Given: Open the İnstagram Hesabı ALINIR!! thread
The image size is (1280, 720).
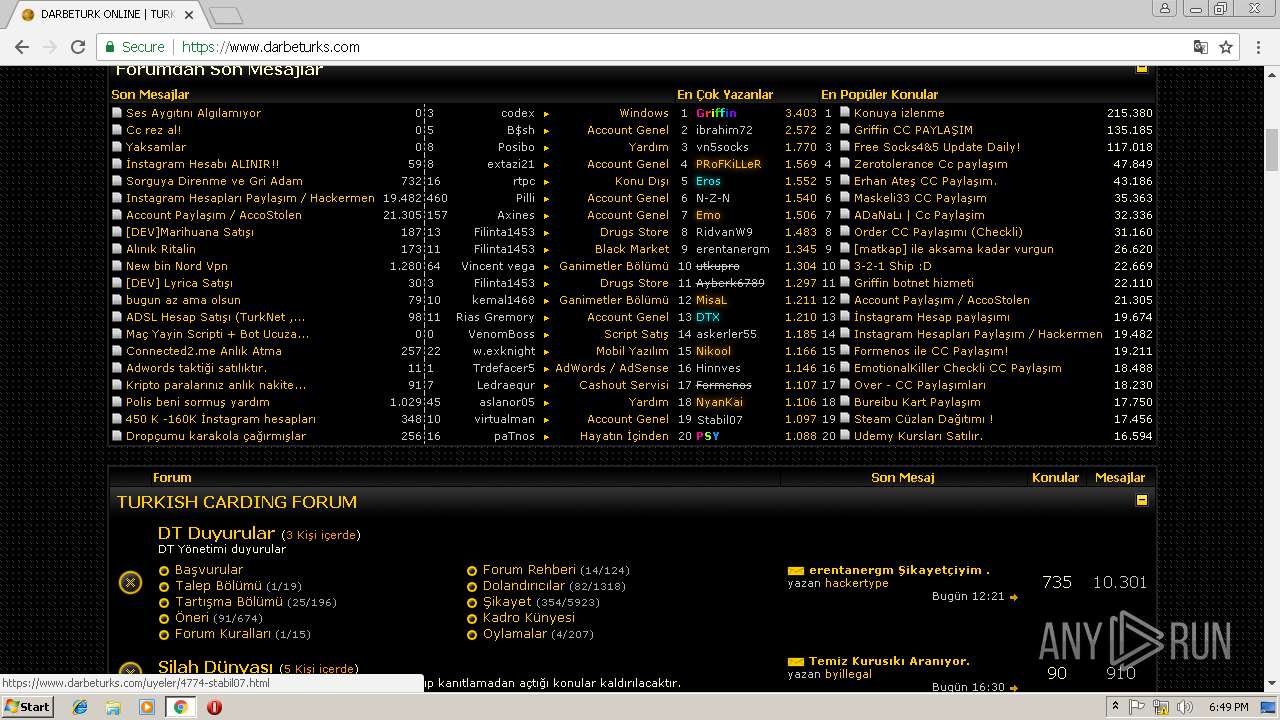Looking at the screenshot, I should 202,164.
